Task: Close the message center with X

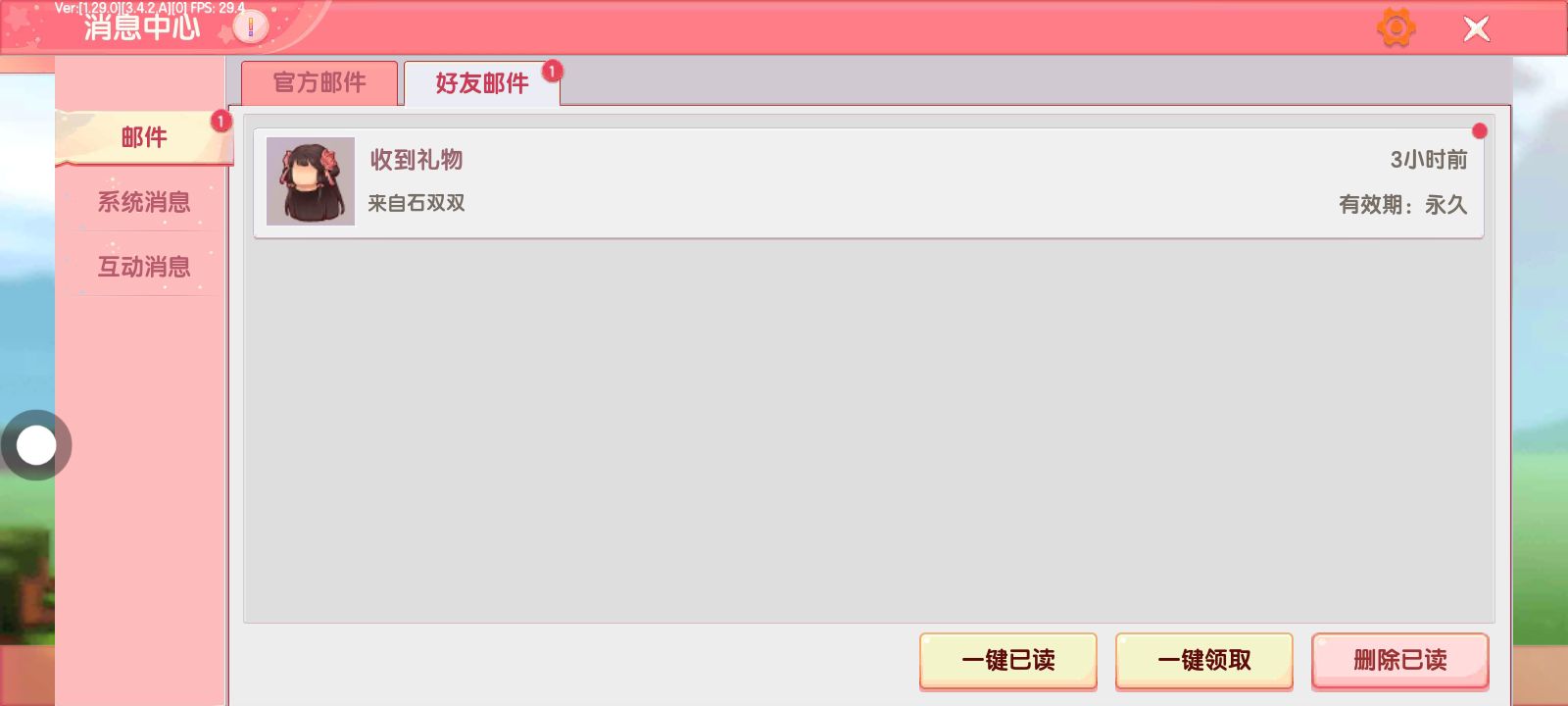Action: 1477,29
